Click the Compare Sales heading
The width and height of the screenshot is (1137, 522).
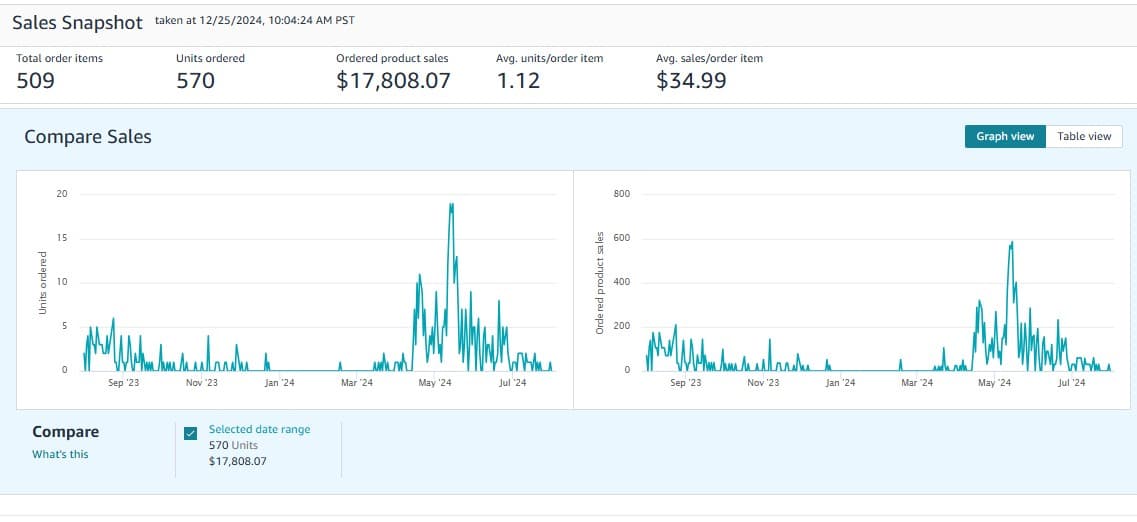coord(88,137)
